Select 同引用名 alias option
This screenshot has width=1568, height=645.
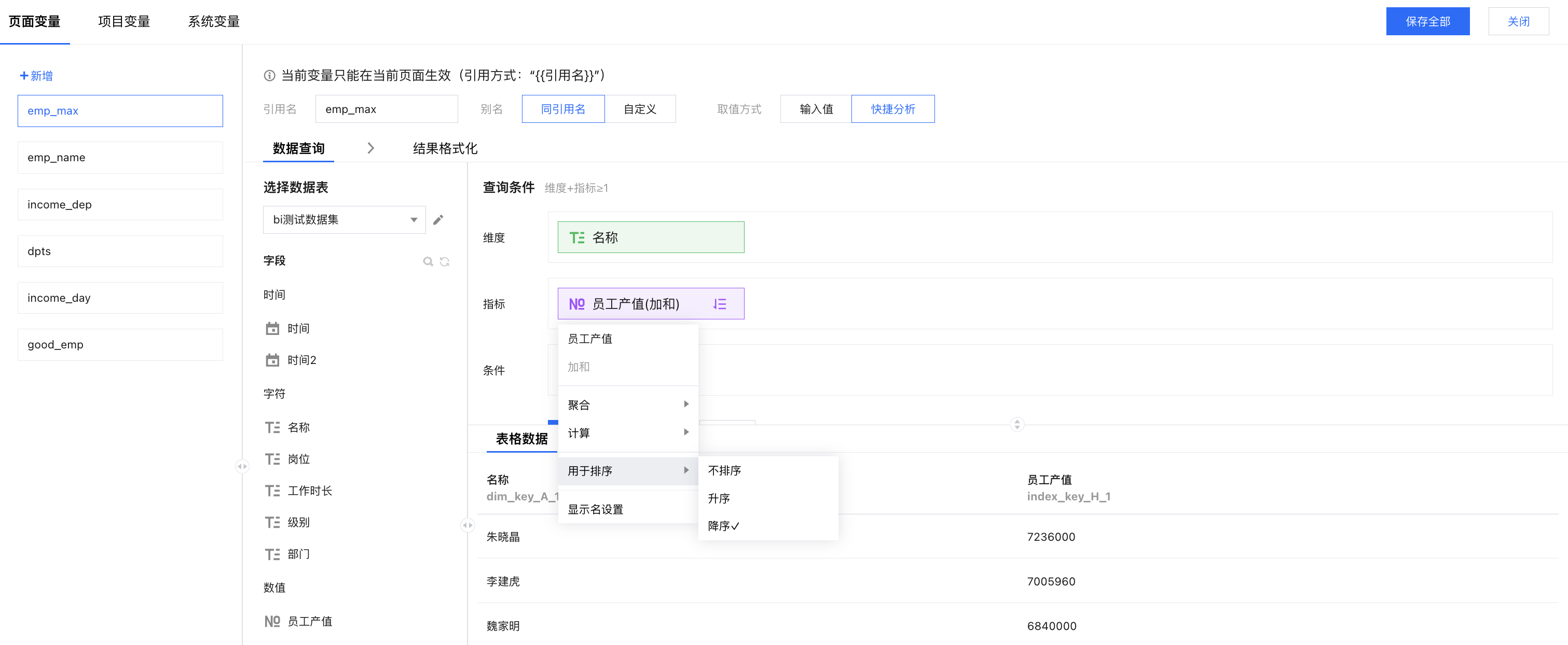pos(563,109)
